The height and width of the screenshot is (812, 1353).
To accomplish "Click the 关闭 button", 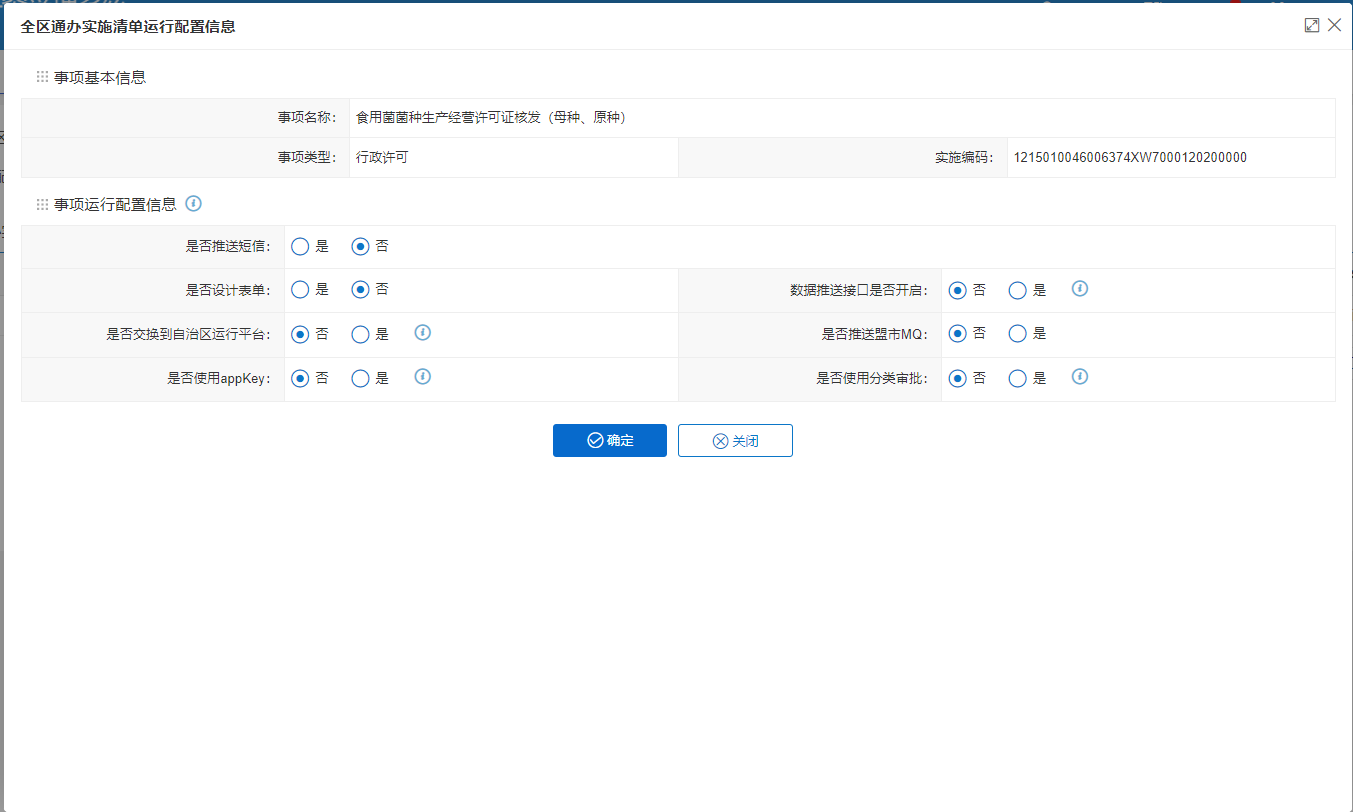I will pos(735,441).
